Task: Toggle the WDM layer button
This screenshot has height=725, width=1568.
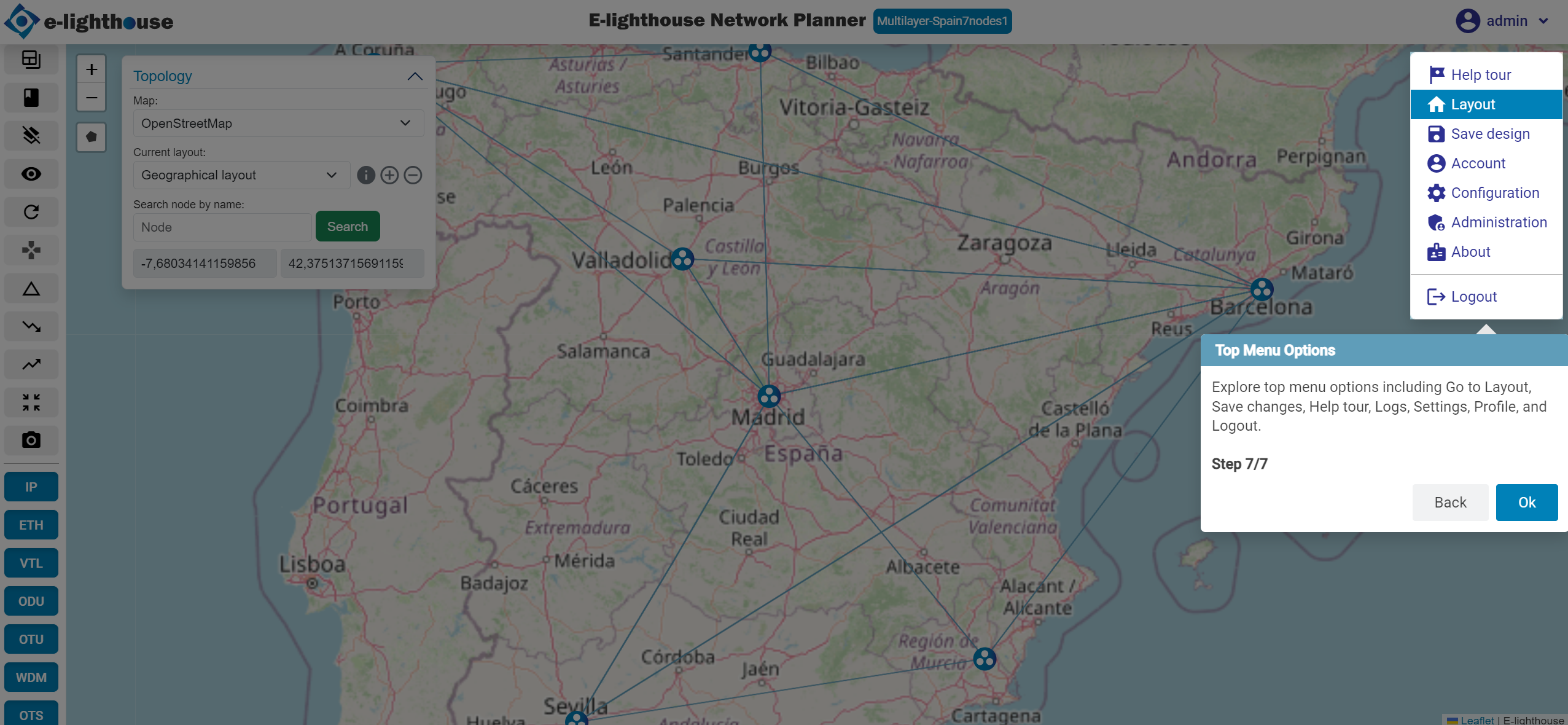Action: pyautogui.click(x=31, y=677)
